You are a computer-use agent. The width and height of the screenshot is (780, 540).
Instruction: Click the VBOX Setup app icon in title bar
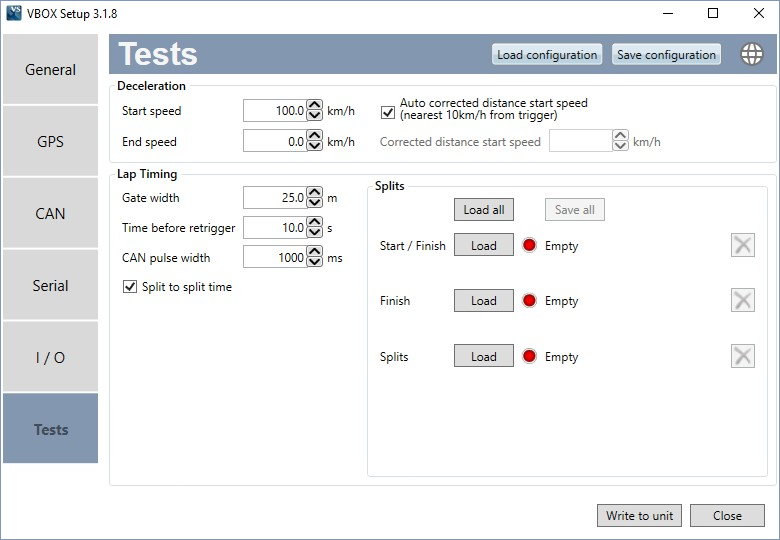click(x=14, y=13)
